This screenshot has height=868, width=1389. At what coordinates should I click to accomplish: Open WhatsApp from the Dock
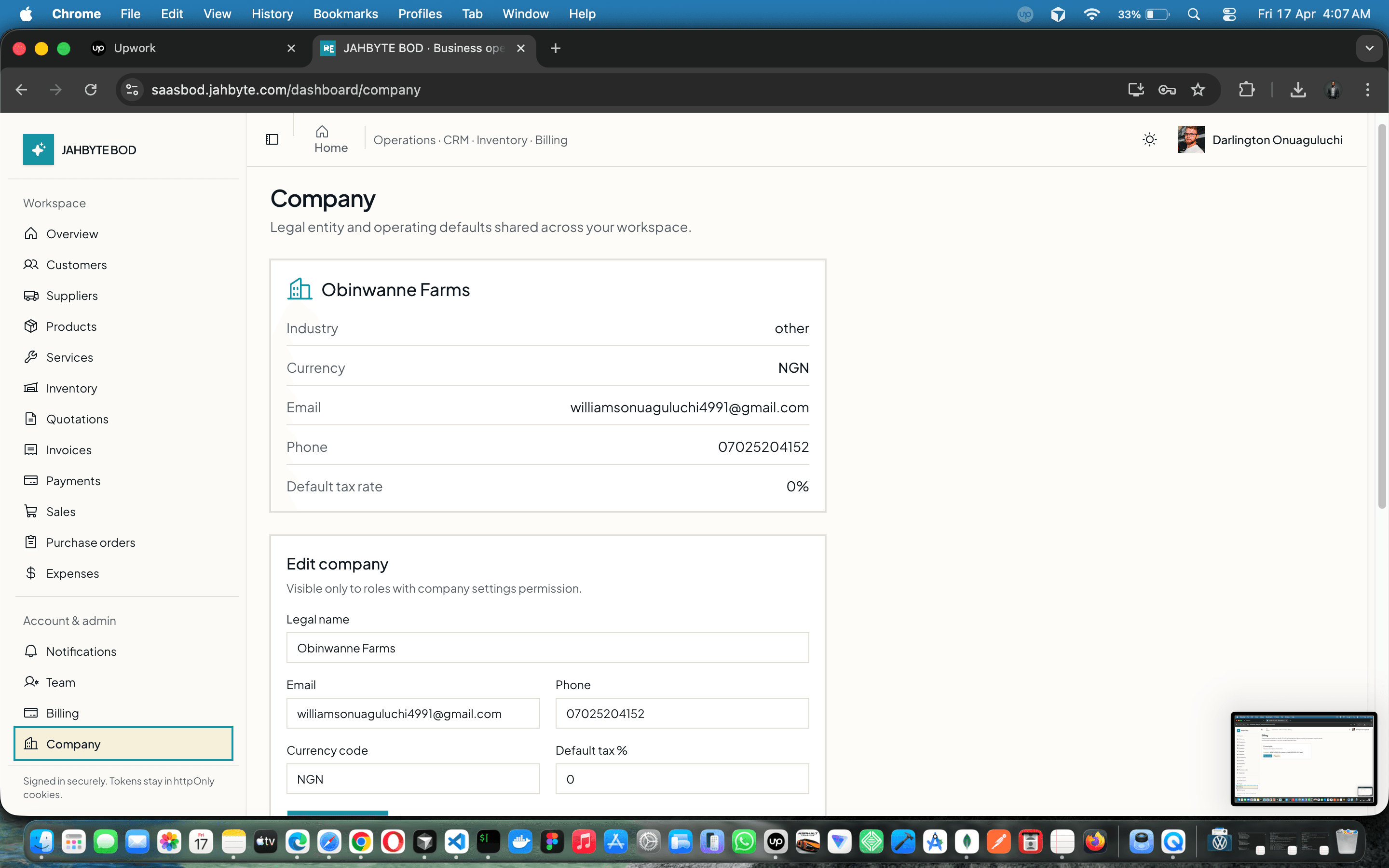(744, 841)
